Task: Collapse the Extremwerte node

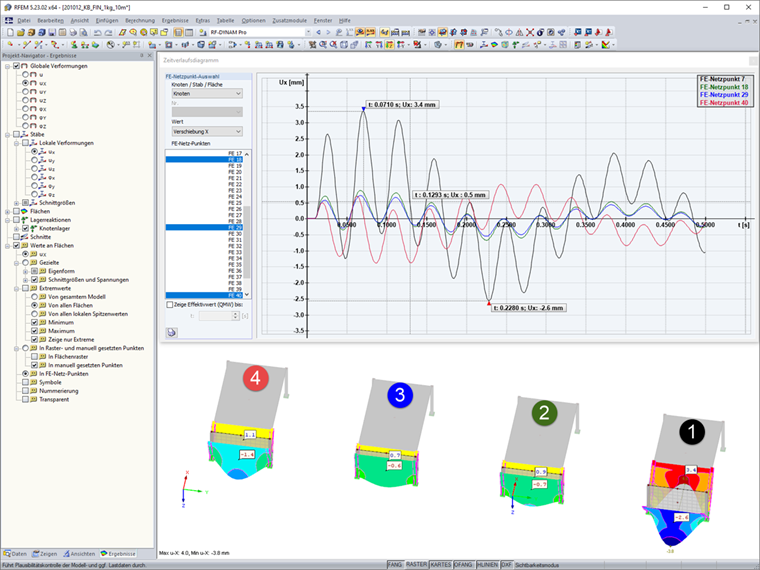Action: click(16, 288)
